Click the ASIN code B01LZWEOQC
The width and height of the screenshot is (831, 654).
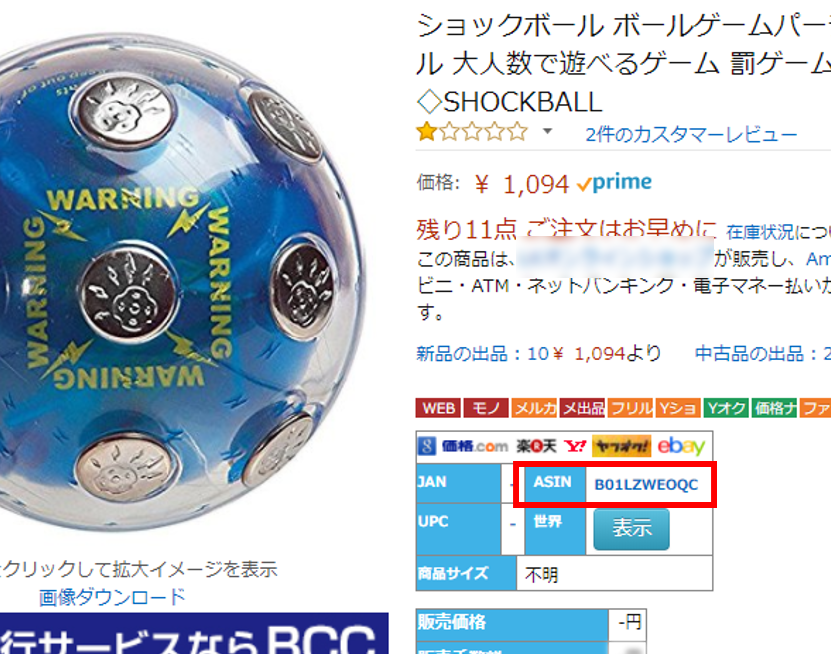click(646, 484)
